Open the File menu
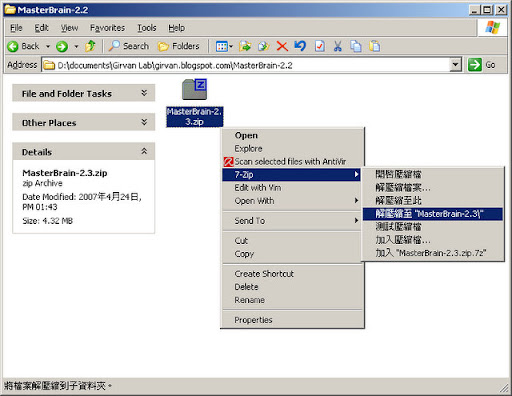Screen dimensions: 512x396 [16, 28]
